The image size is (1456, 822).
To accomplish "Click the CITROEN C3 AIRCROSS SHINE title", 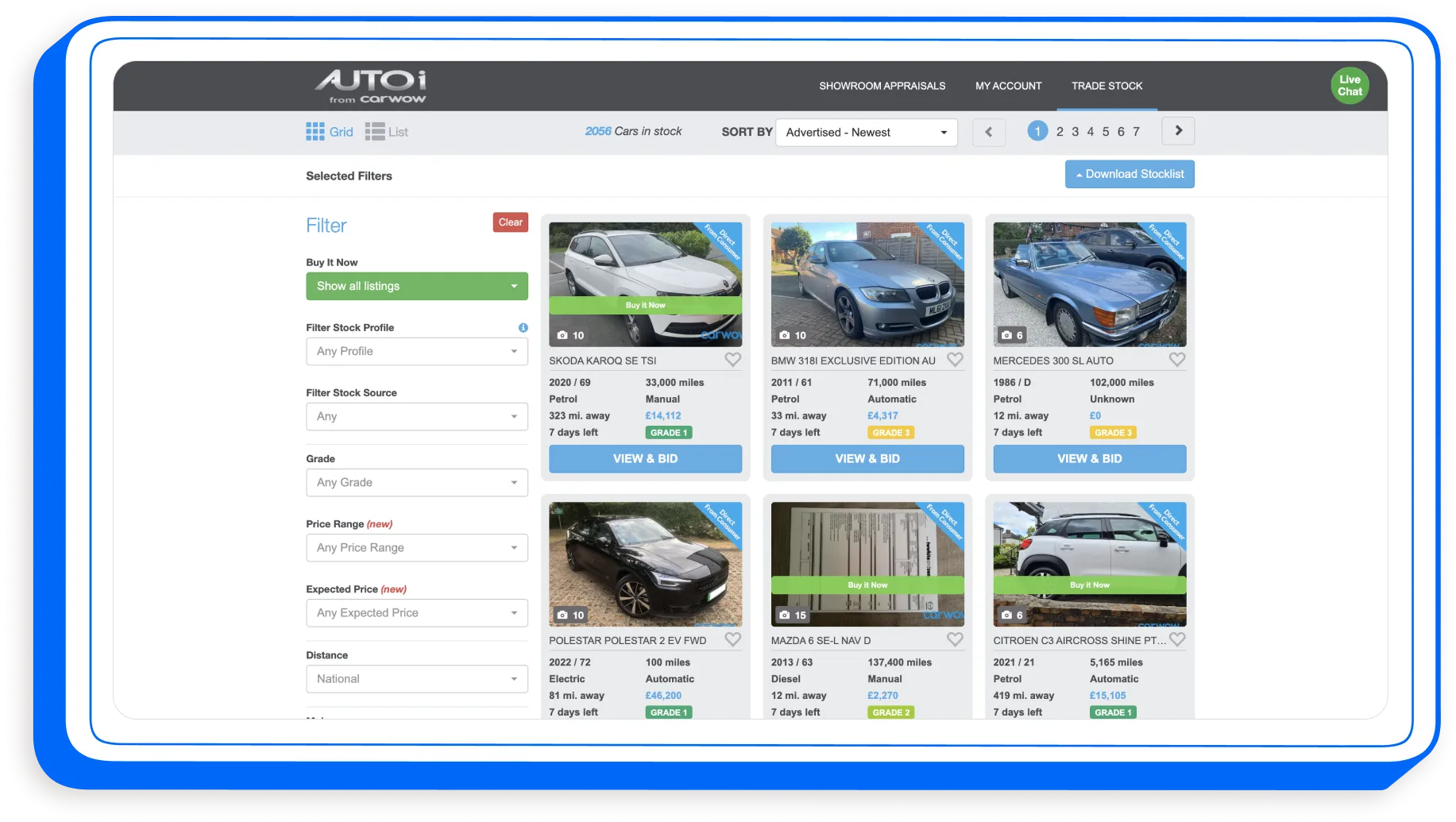I will 1079,640.
